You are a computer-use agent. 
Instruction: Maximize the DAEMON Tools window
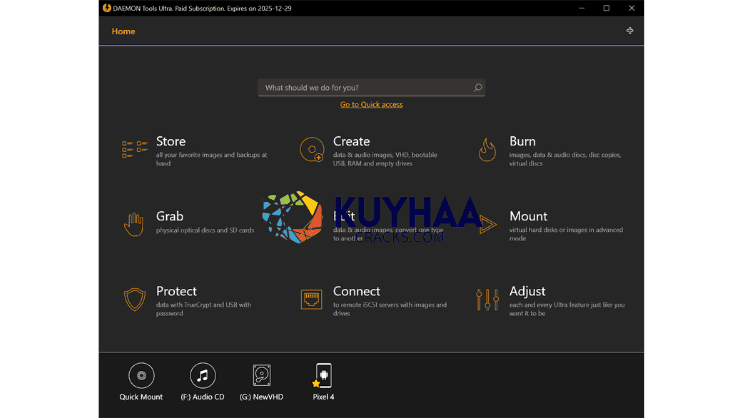tap(607, 8)
